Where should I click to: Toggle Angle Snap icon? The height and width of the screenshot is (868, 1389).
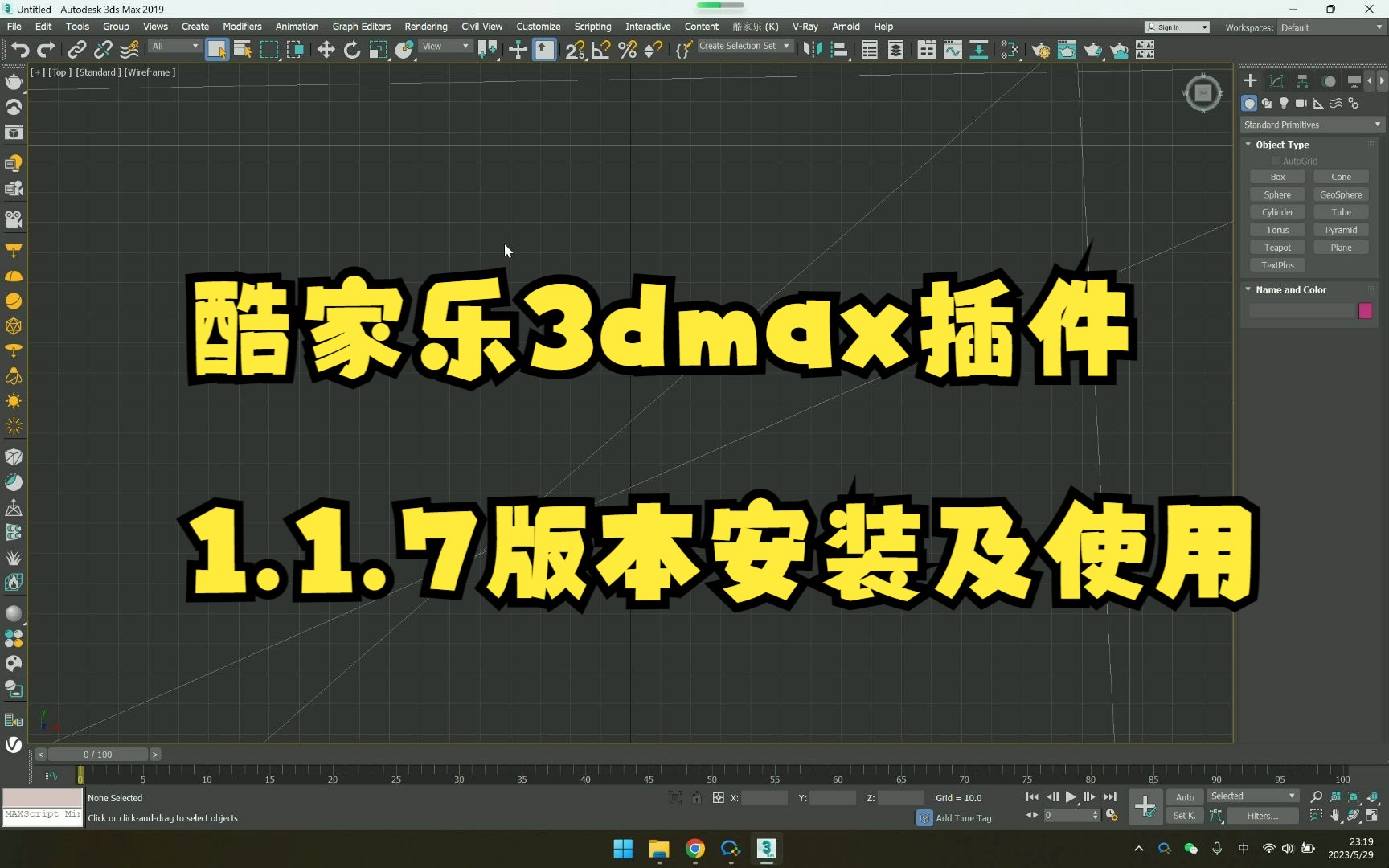coord(601,50)
